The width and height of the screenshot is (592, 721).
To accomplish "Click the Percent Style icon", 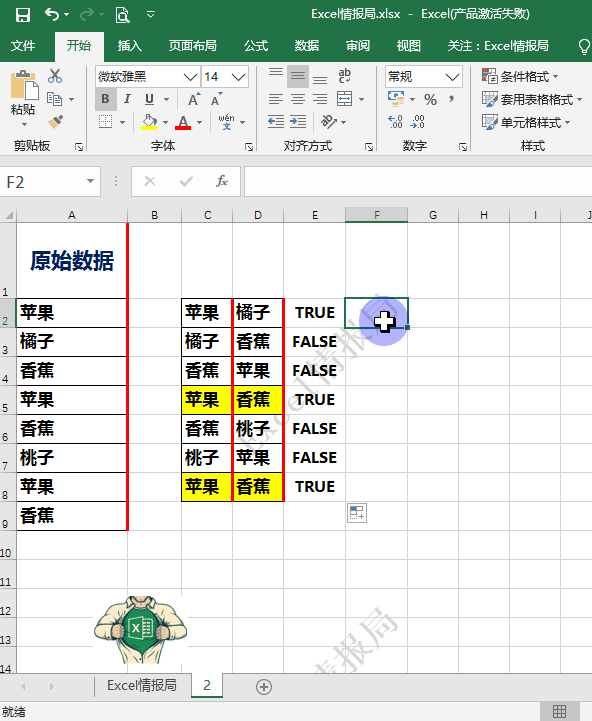I will (431, 99).
